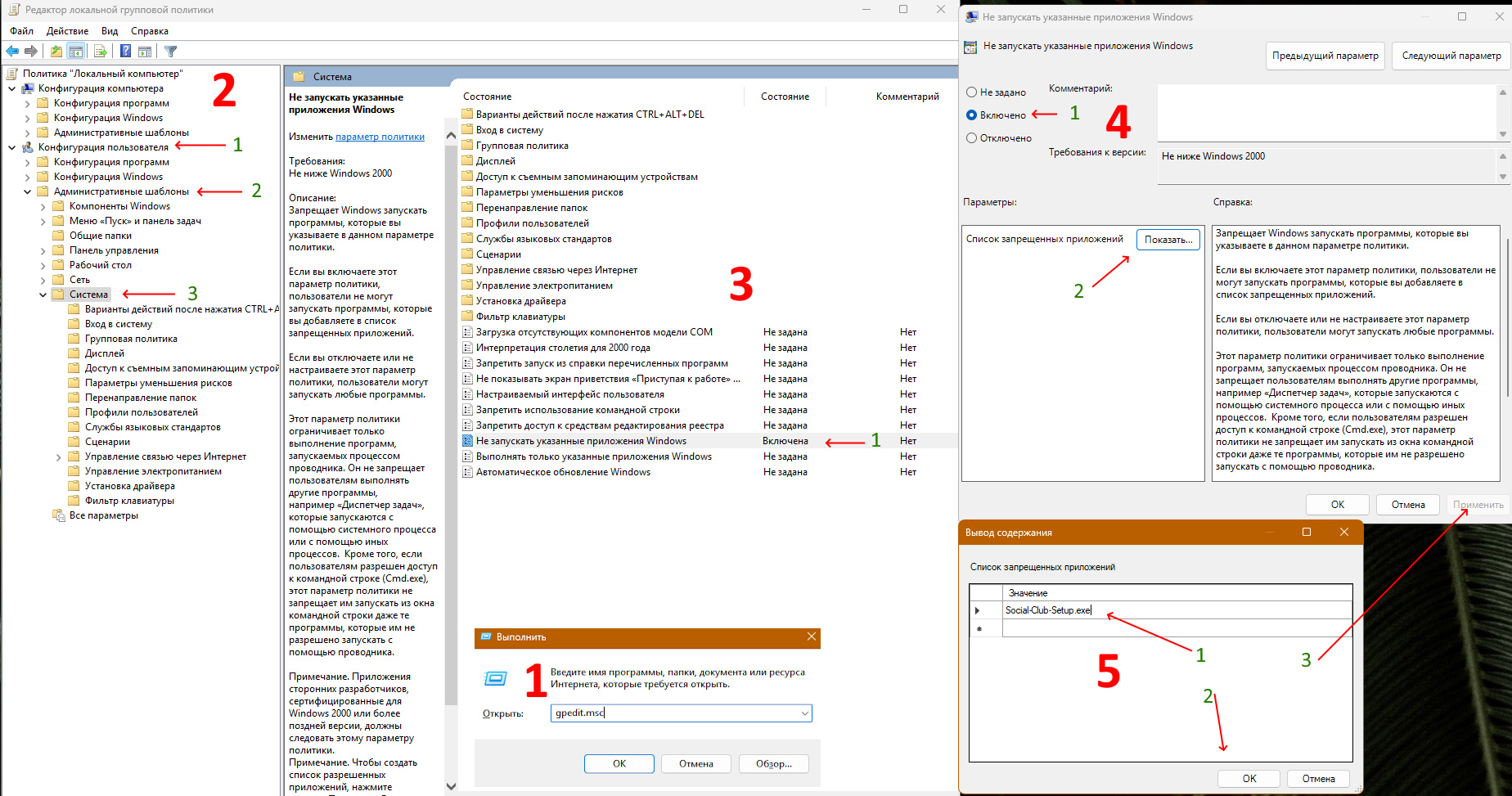Screen dimensions: 1512x796
Task: Expand Компоненты Windows in the tree
Action: (x=43, y=206)
